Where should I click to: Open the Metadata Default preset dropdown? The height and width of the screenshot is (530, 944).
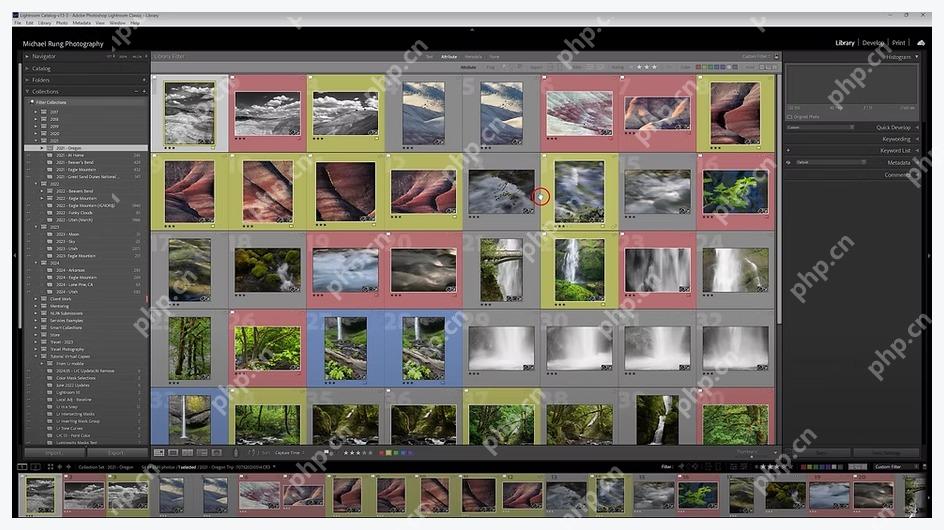point(831,163)
